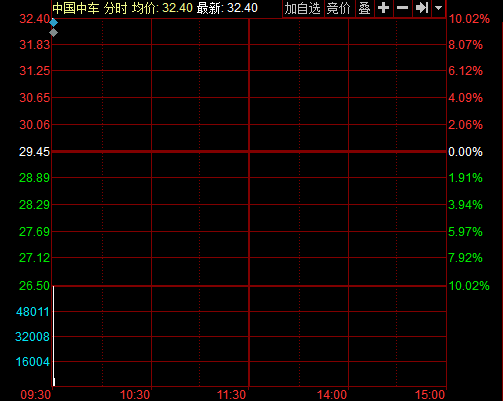
Task: Click the 10:30 time axis label
Action: point(135,395)
